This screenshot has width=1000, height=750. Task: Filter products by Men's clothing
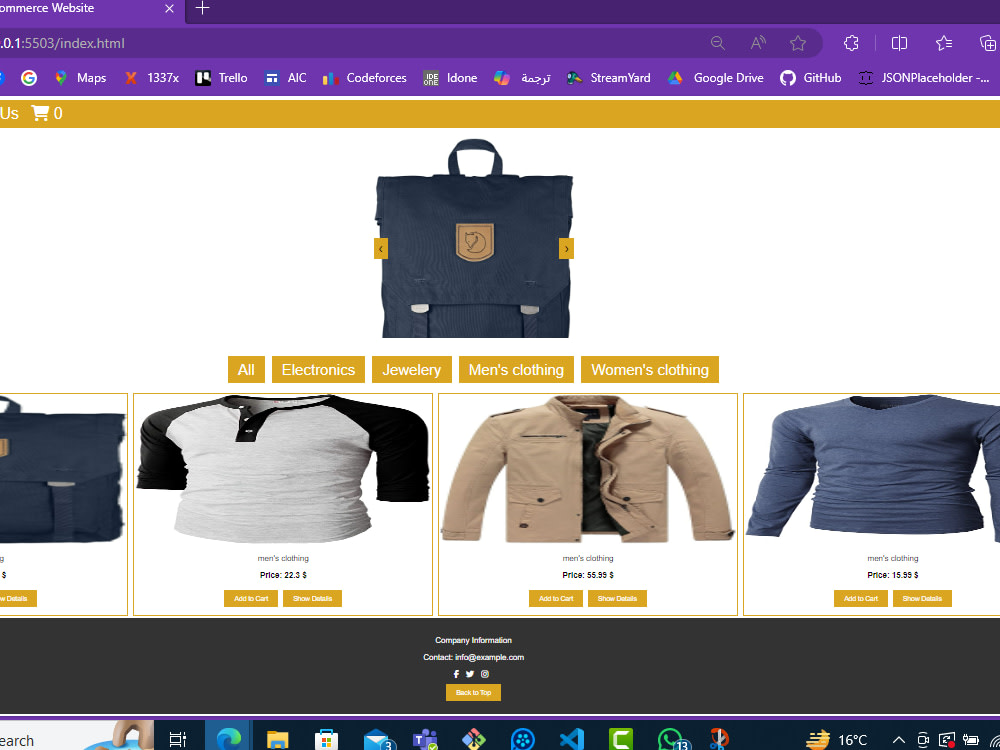pyautogui.click(x=517, y=370)
